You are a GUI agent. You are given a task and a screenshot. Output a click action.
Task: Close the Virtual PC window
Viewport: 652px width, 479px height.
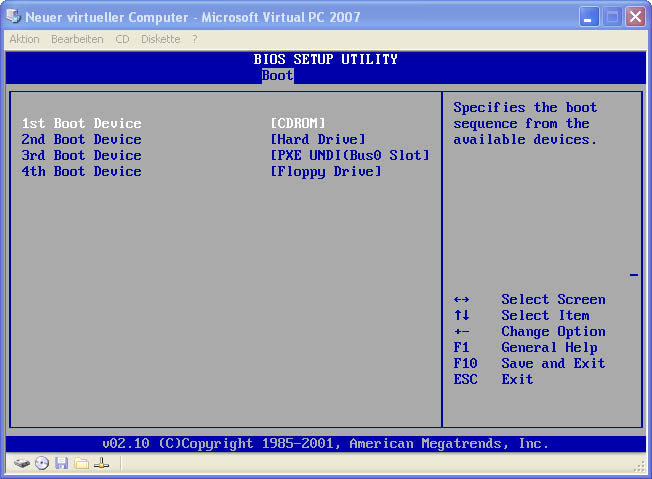click(635, 17)
